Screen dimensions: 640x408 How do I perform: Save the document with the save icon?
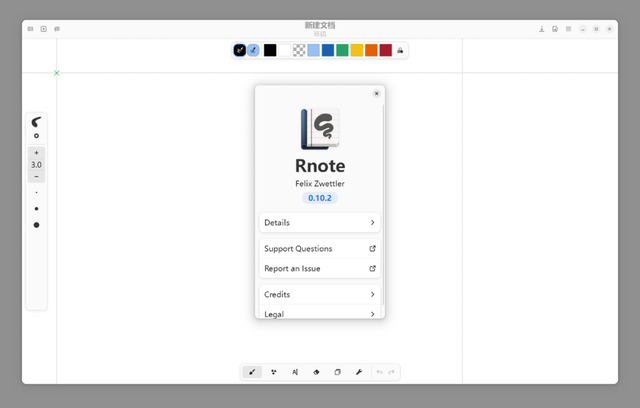[x=542, y=29]
